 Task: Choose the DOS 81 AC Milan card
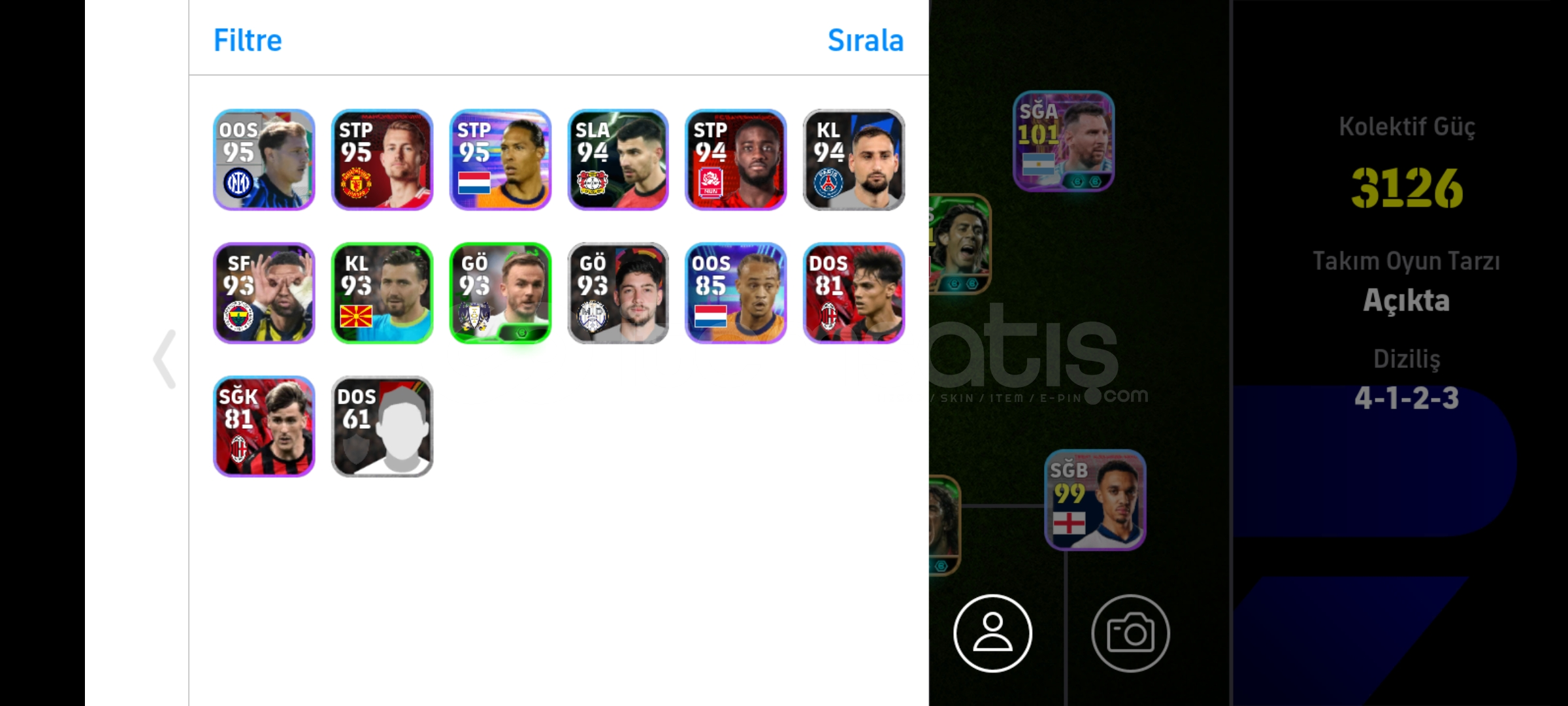tap(854, 293)
